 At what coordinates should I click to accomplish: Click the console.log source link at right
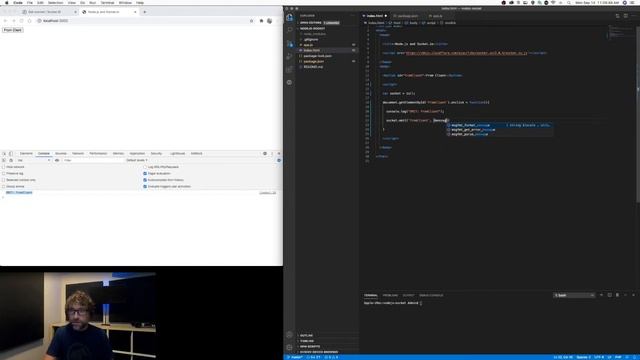pos(268,193)
